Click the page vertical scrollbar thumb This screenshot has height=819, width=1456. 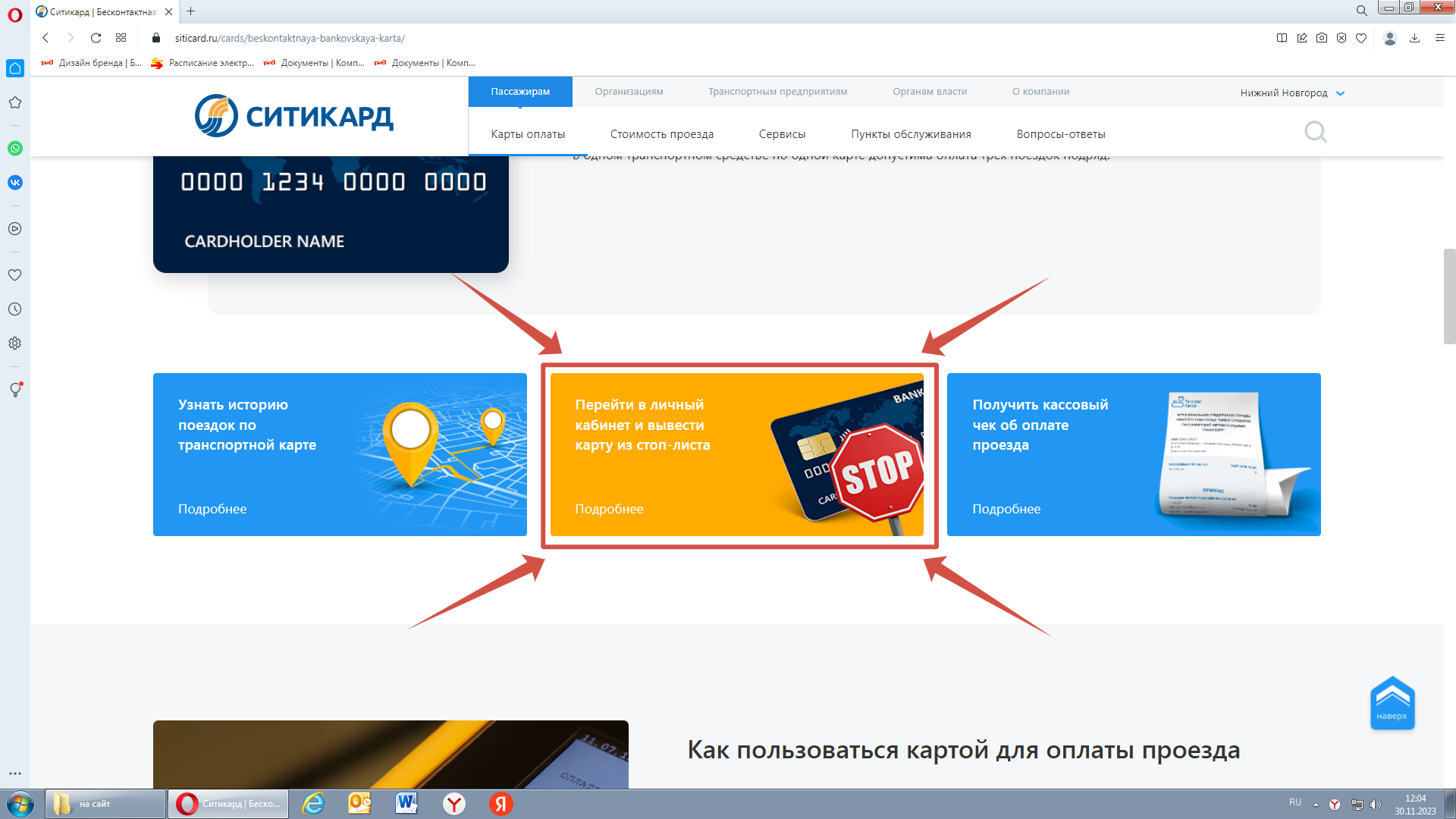(1450, 296)
